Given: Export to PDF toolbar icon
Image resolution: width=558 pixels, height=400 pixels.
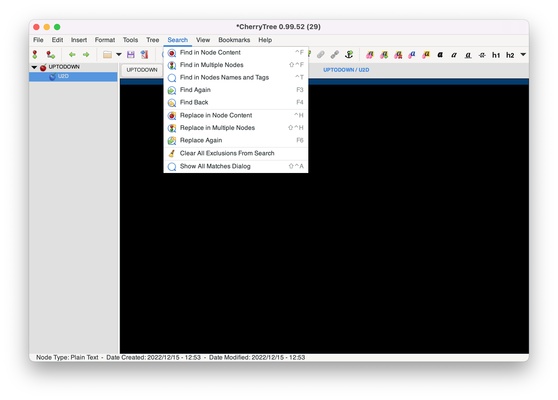Looking at the screenshot, I should tap(144, 55).
